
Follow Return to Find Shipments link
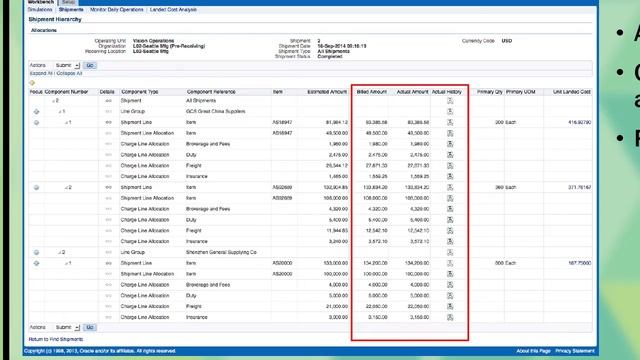pos(56,339)
